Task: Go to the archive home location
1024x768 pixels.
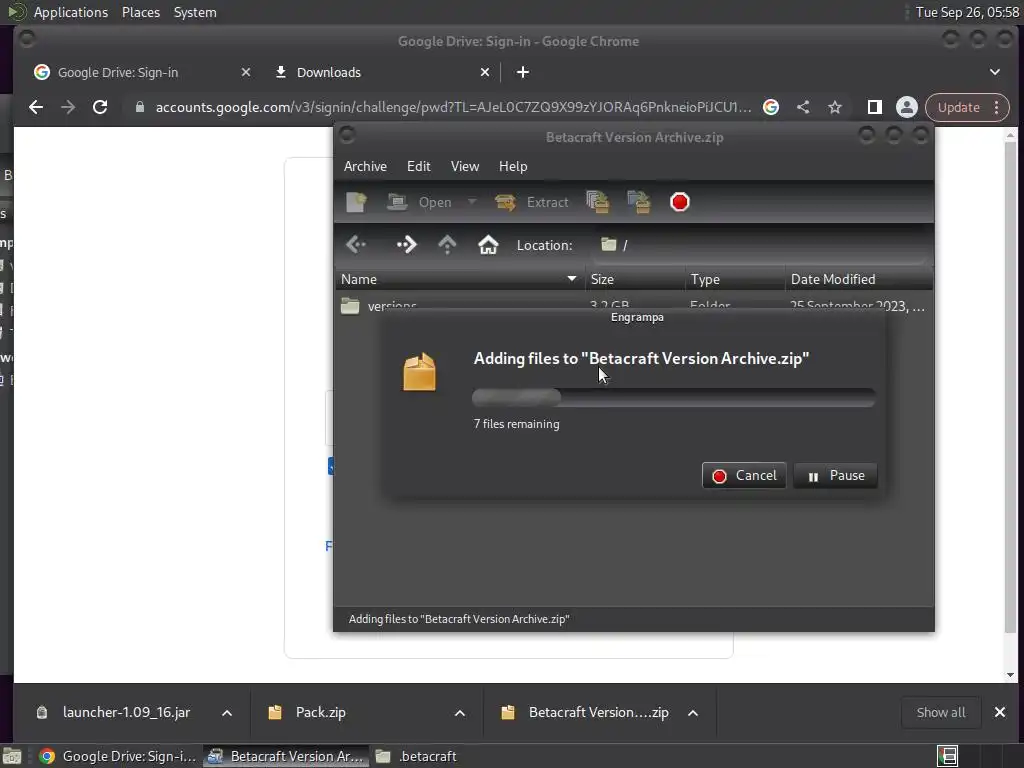Action: click(x=488, y=245)
